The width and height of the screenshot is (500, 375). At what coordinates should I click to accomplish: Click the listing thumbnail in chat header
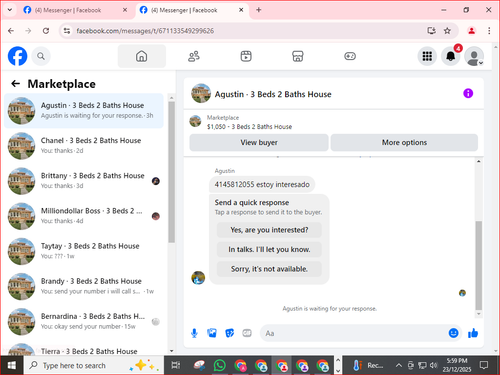201,93
